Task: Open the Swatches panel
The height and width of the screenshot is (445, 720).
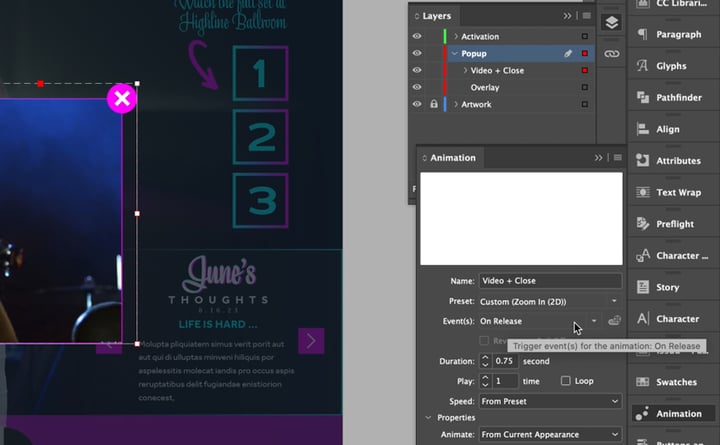Action: [673, 382]
